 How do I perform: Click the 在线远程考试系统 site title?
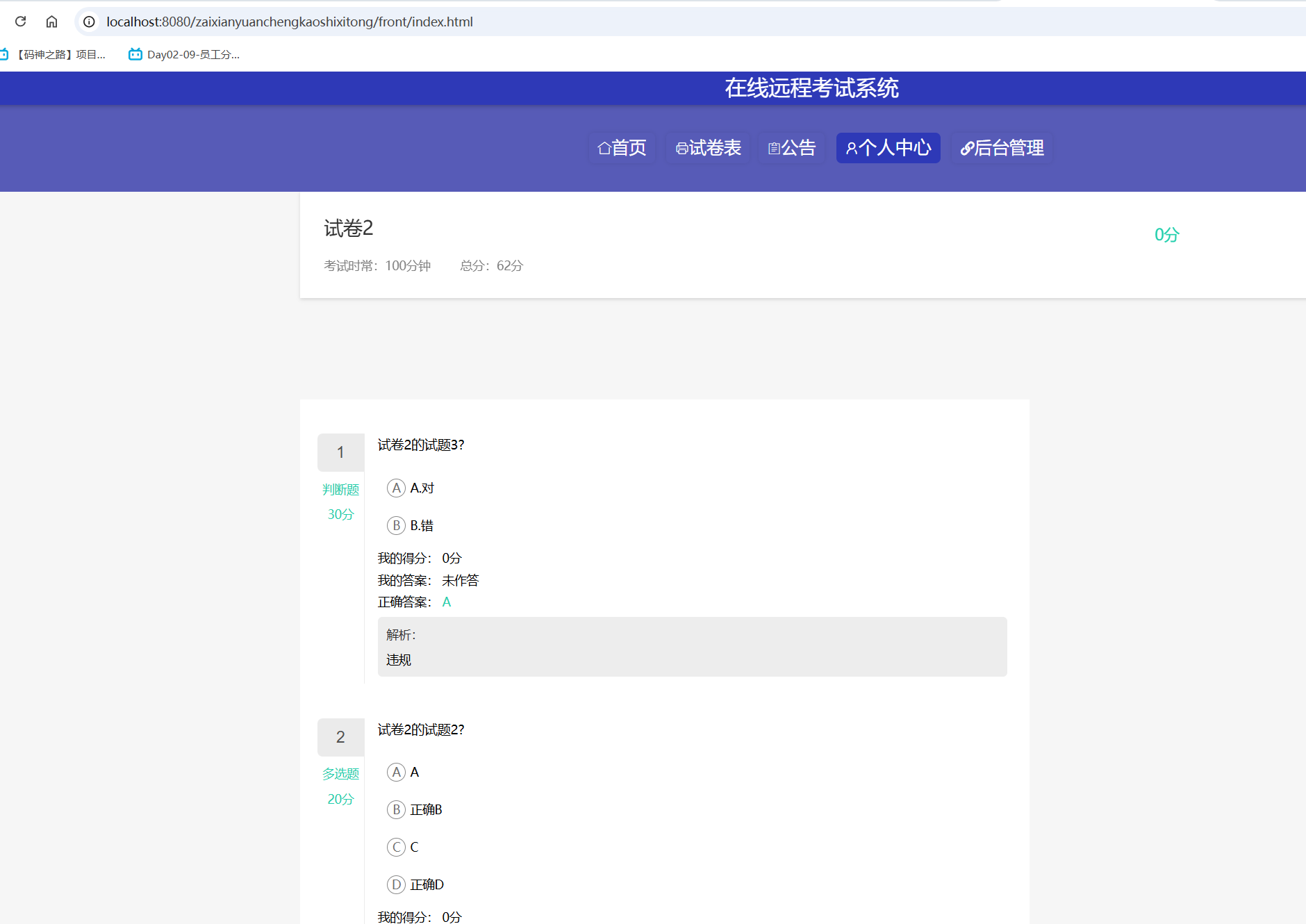click(811, 88)
